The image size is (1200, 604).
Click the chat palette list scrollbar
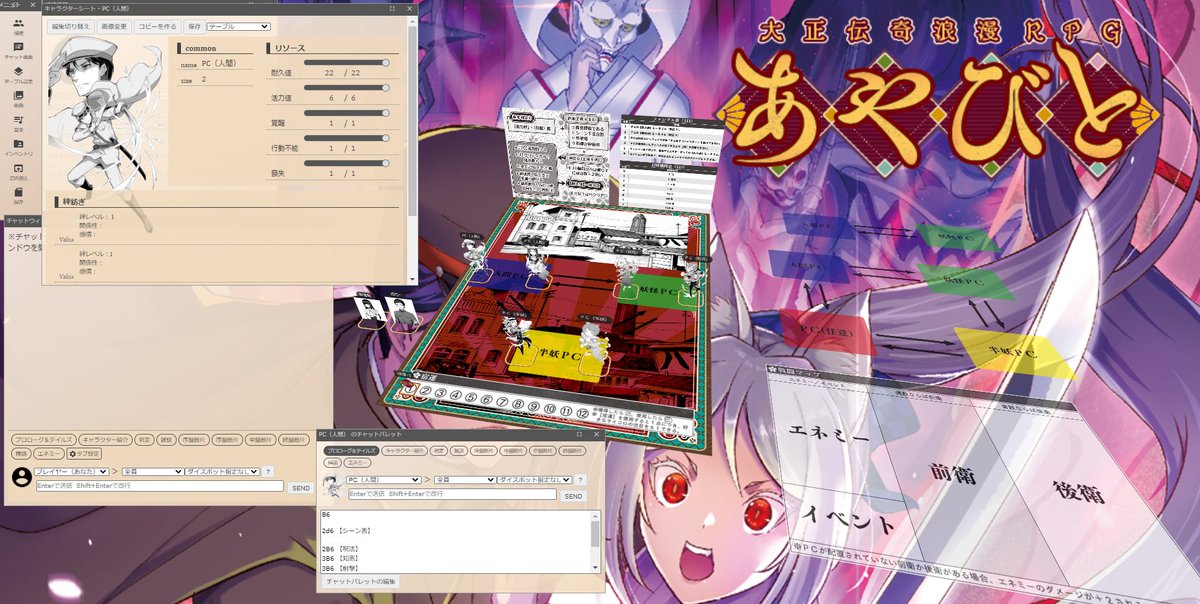pyautogui.click(x=595, y=540)
